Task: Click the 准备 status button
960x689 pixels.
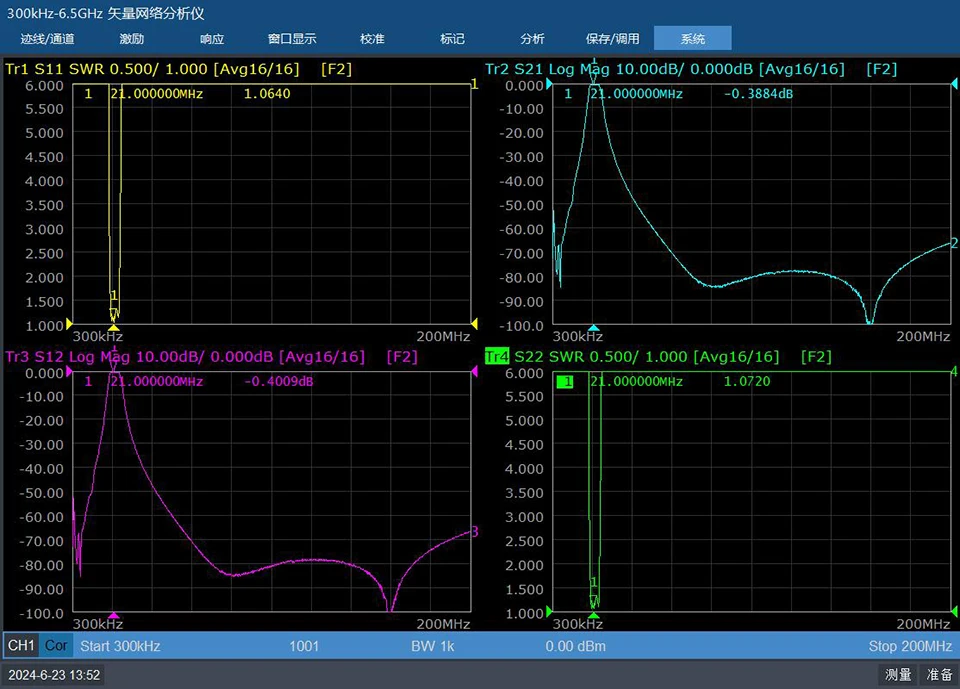Action: pos(939,674)
